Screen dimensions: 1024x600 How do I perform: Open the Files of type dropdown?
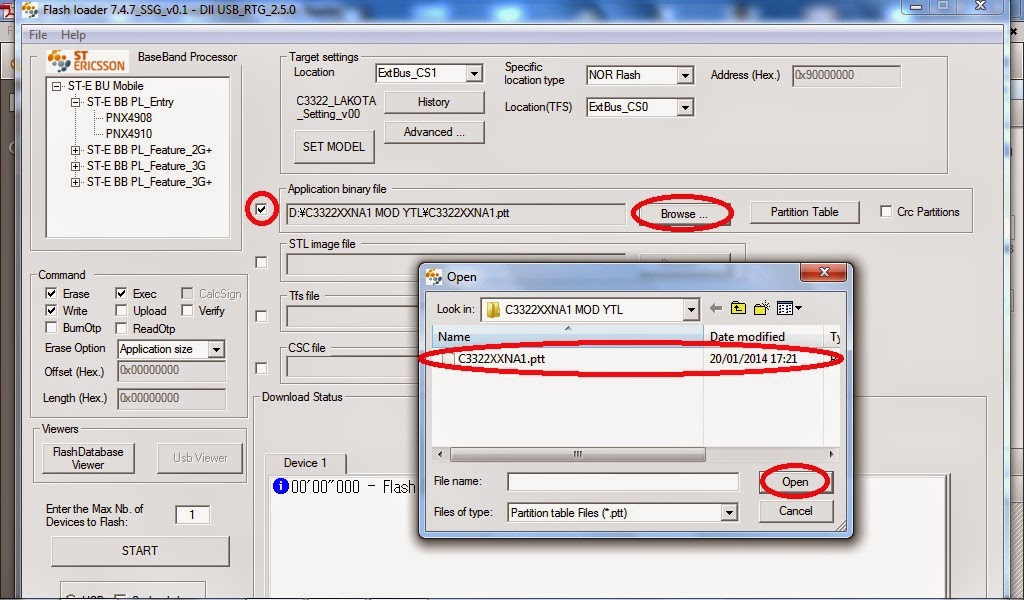[x=729, y=513]
